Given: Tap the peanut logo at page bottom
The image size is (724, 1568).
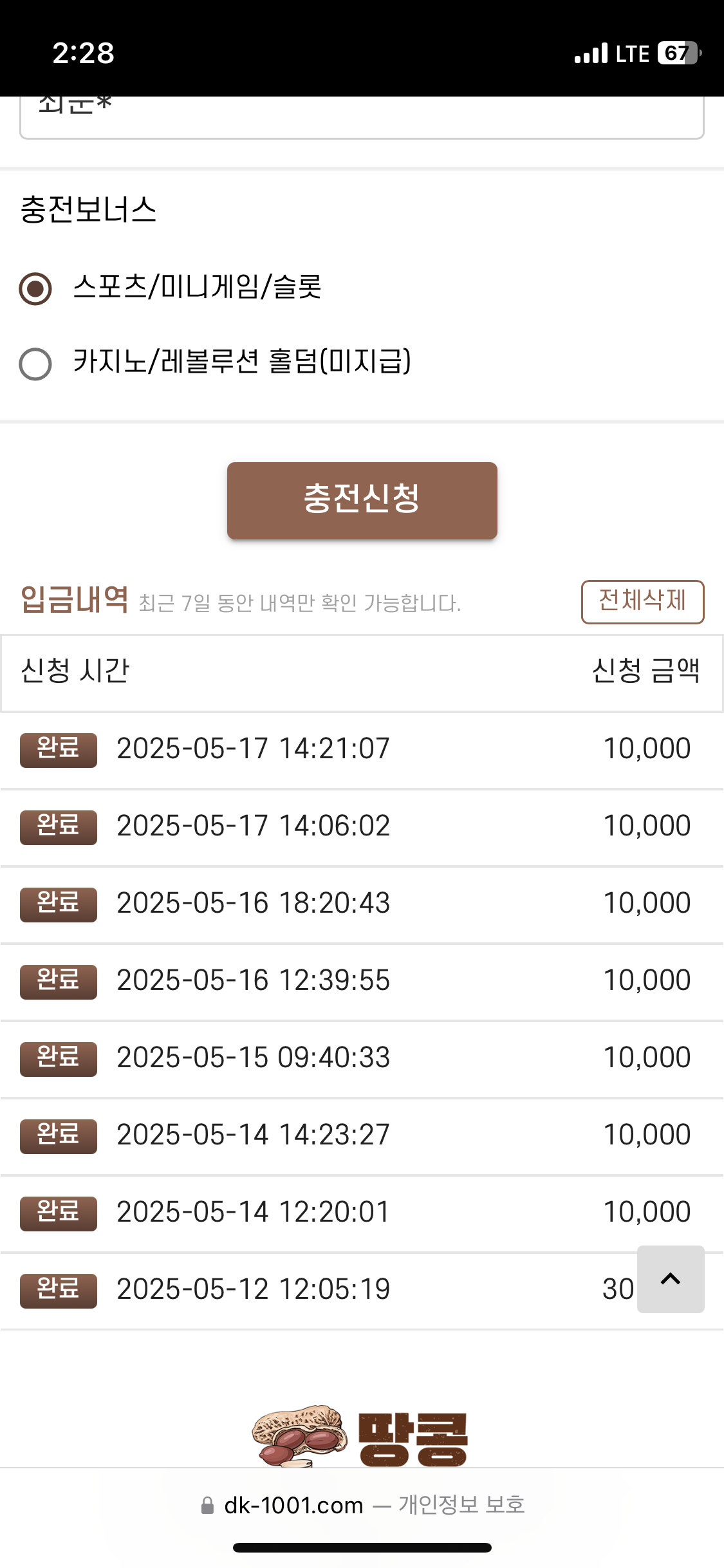Looking at the screenshot, I should click(360, 1437).
